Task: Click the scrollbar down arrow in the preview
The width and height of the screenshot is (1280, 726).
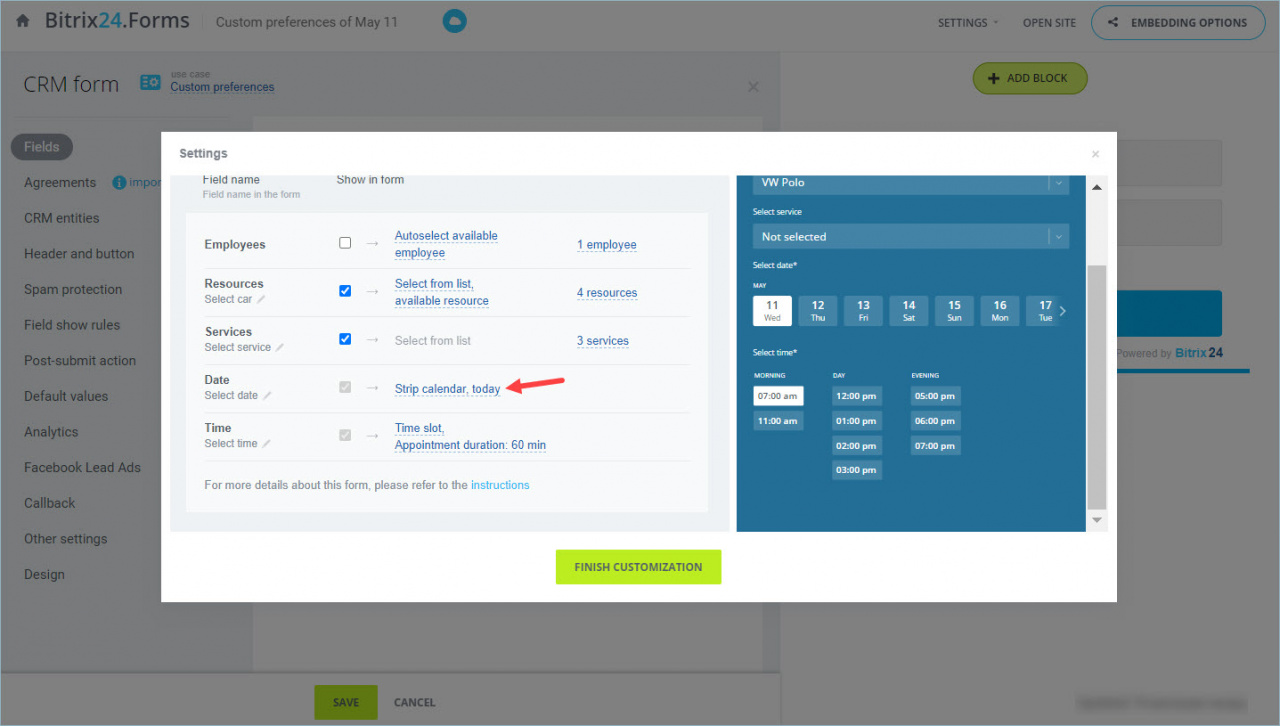Action: click(1097, 520)
